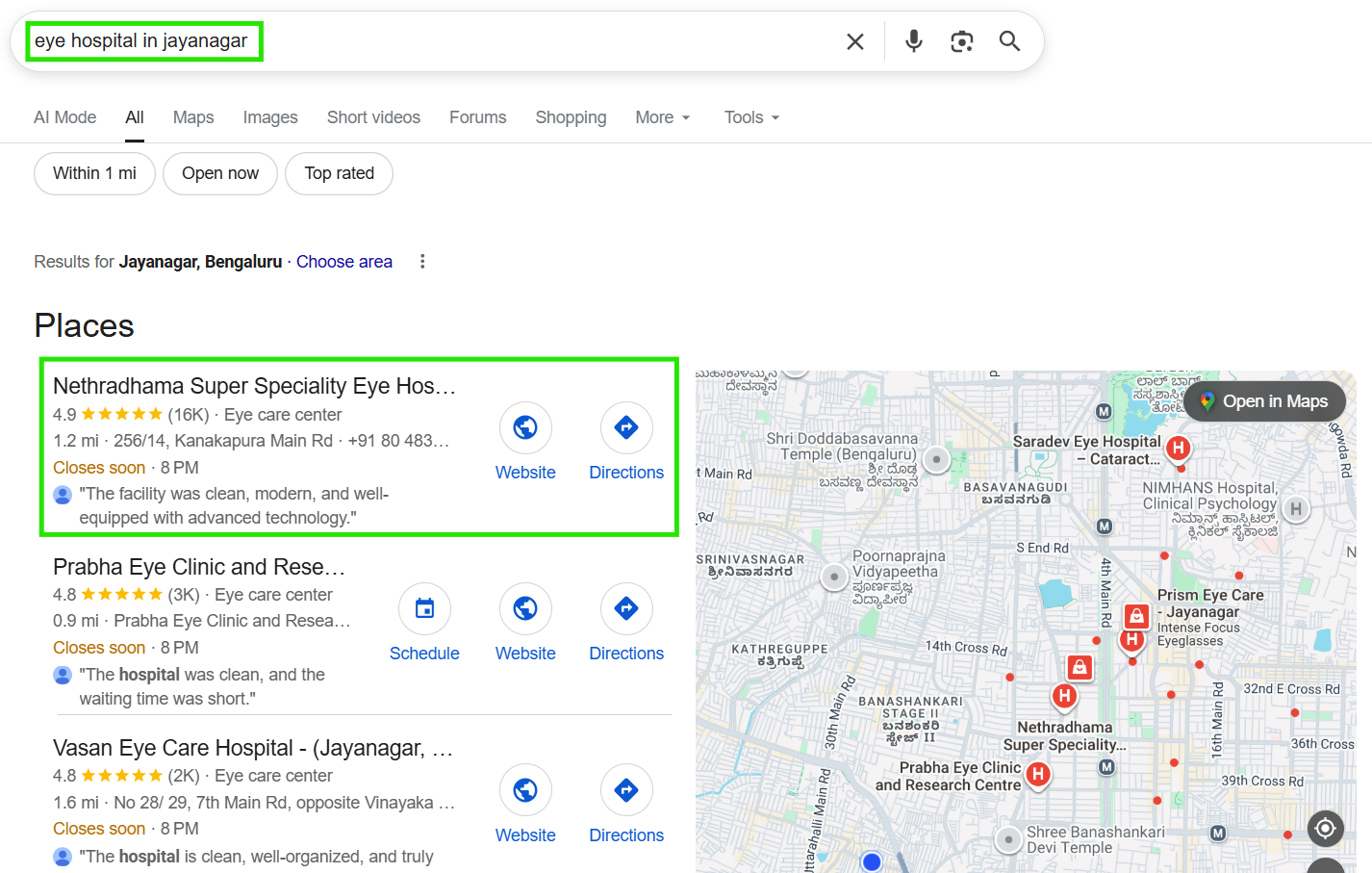Open the three-dot results location options
The width and height of the screenshot is (1372, 873).
tap(422, 262)
